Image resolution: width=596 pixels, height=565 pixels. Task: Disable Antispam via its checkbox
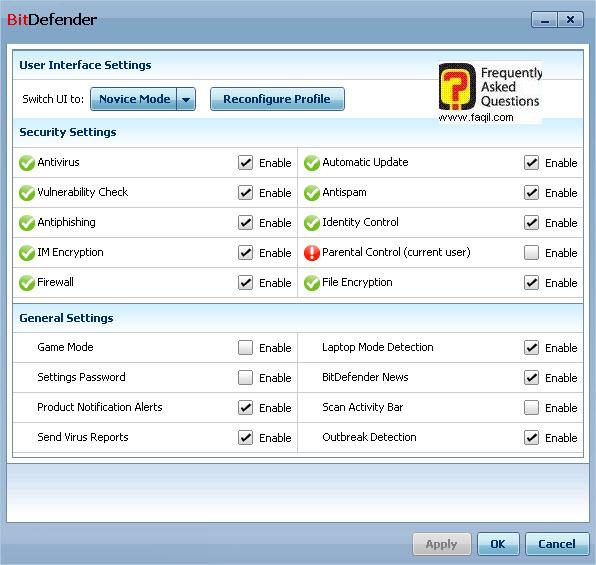tap(531, 193)
